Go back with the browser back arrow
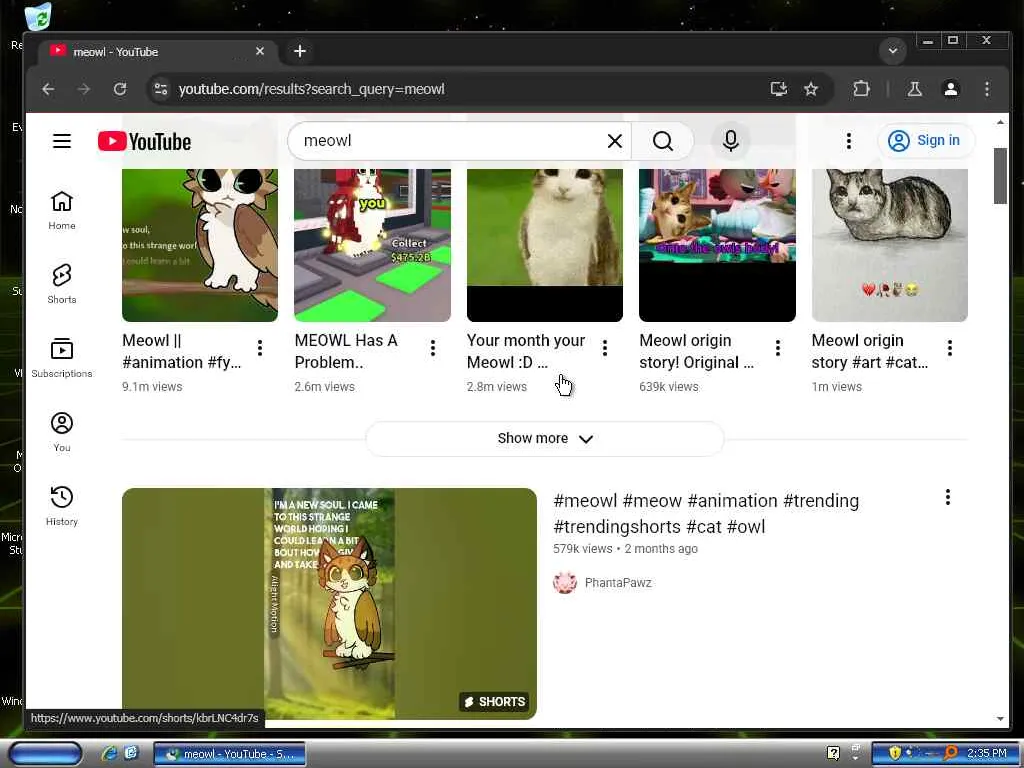This screenshot has height=768, width=1024. tap(48, 89)
